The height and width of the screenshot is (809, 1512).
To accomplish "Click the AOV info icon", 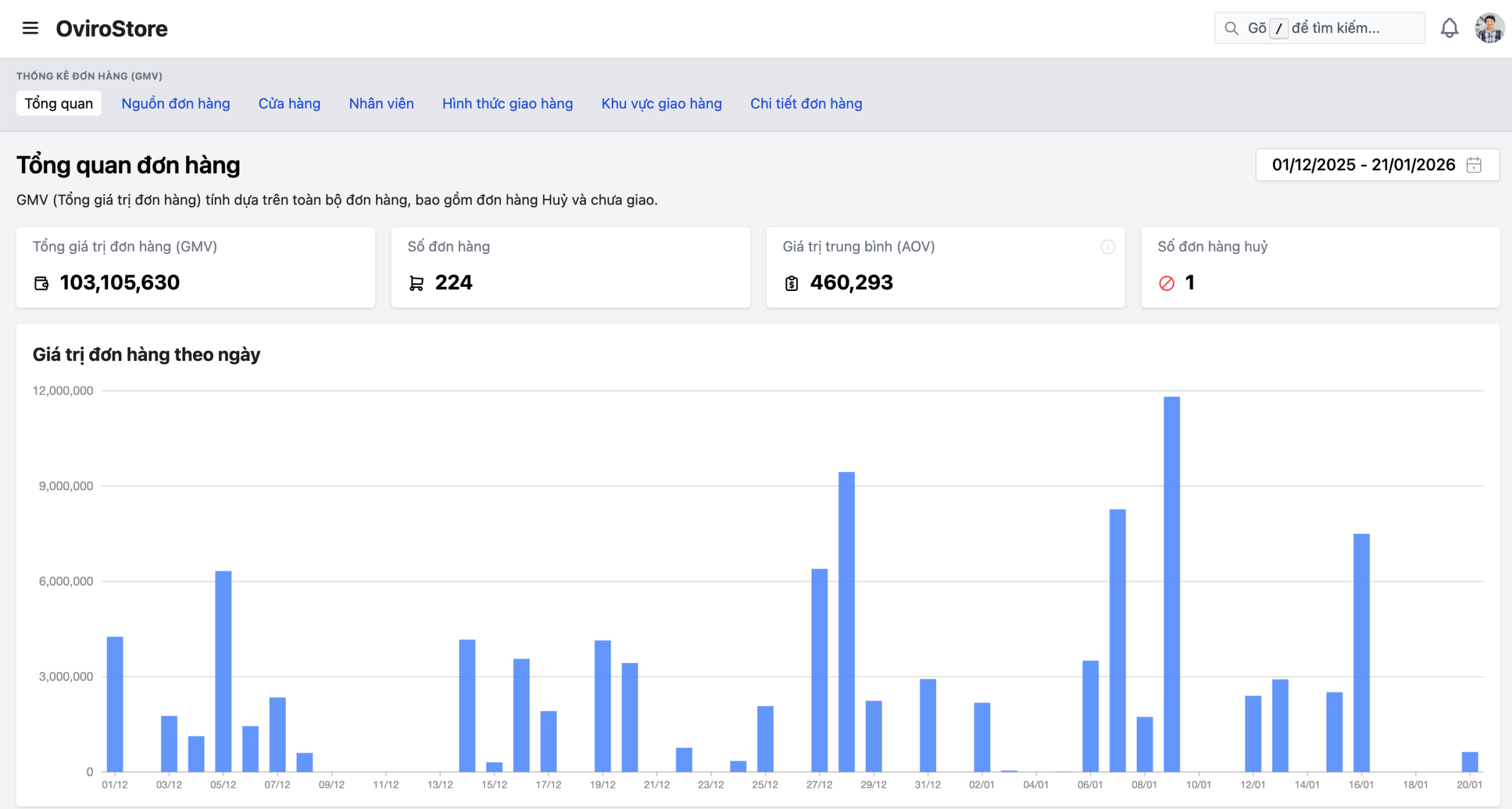I will click(x=1107, y=247).
